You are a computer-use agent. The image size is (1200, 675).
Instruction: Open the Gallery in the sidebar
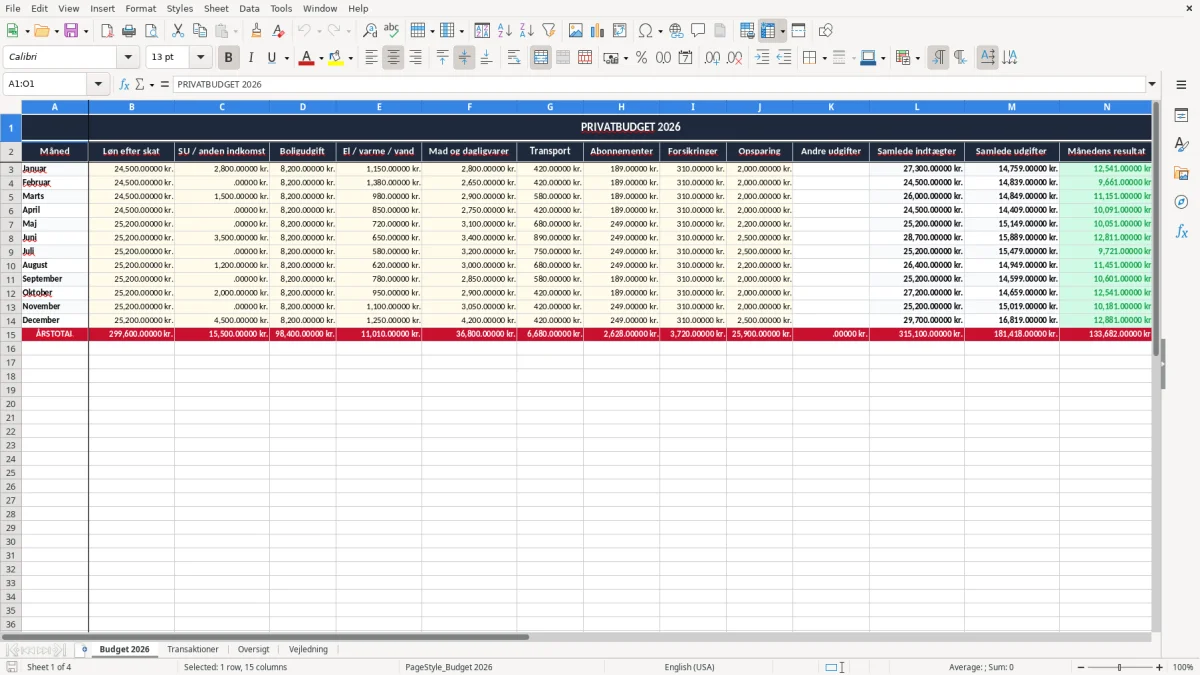pyautogui.click(x=1181, y=174)
